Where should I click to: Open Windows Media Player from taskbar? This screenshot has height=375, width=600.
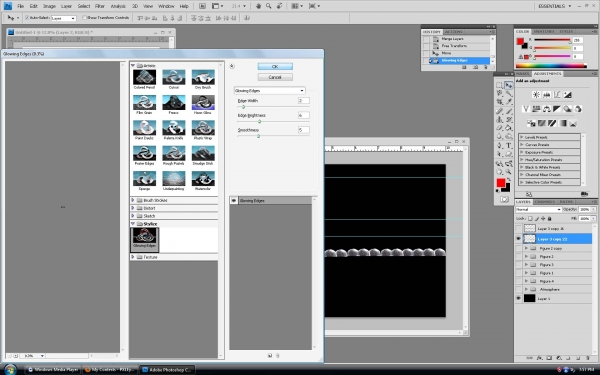53,370
